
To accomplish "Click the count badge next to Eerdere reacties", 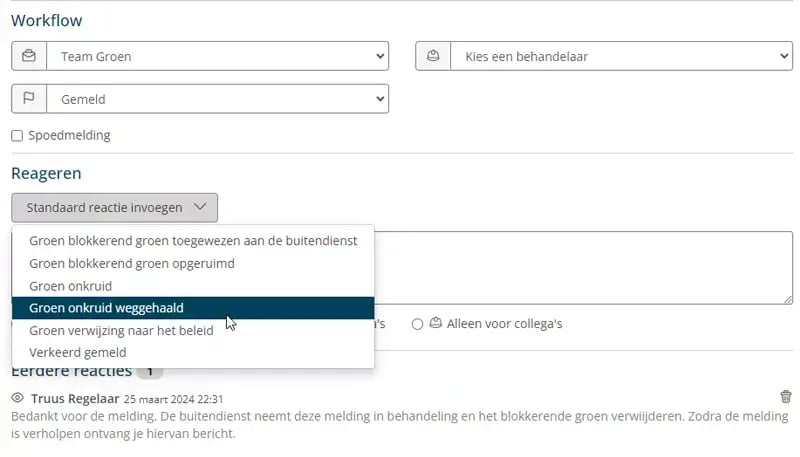I will click(149, 372).
